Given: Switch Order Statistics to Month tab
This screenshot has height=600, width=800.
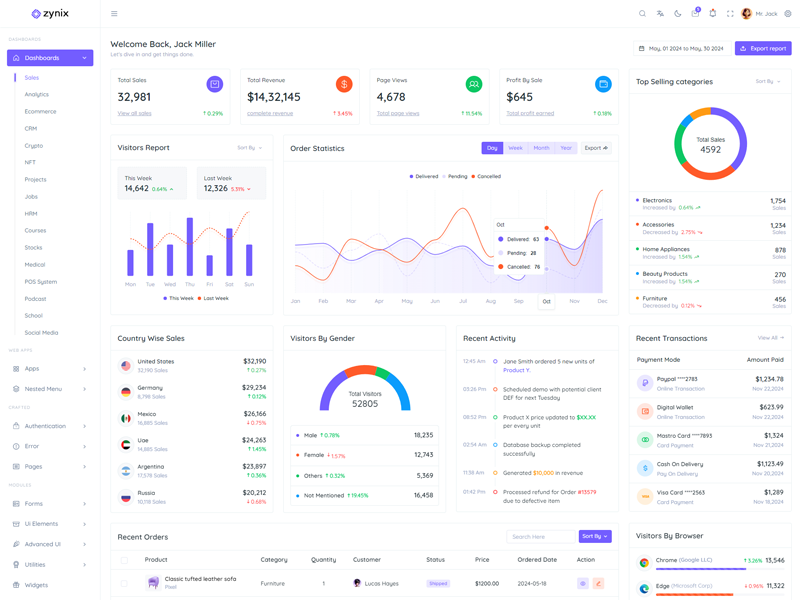Looking at the screenshot, I should coord(541,148).
